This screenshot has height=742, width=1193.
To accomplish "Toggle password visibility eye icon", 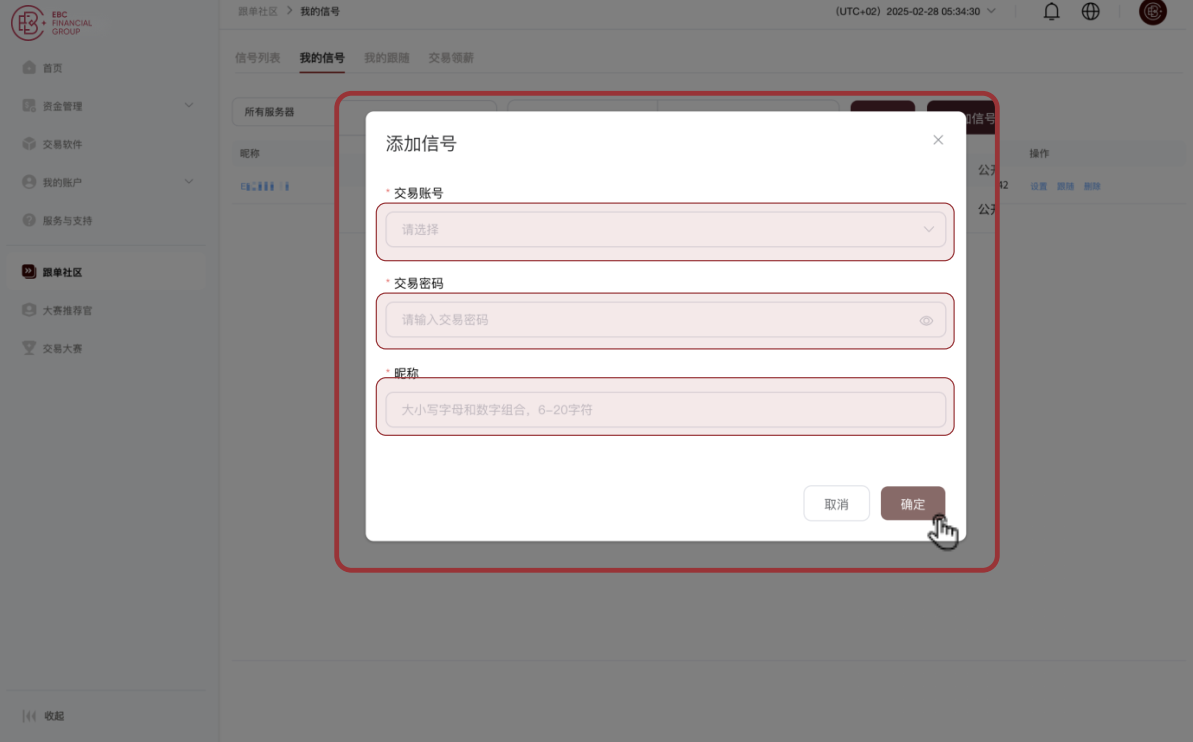I will (x=926, y=320).
